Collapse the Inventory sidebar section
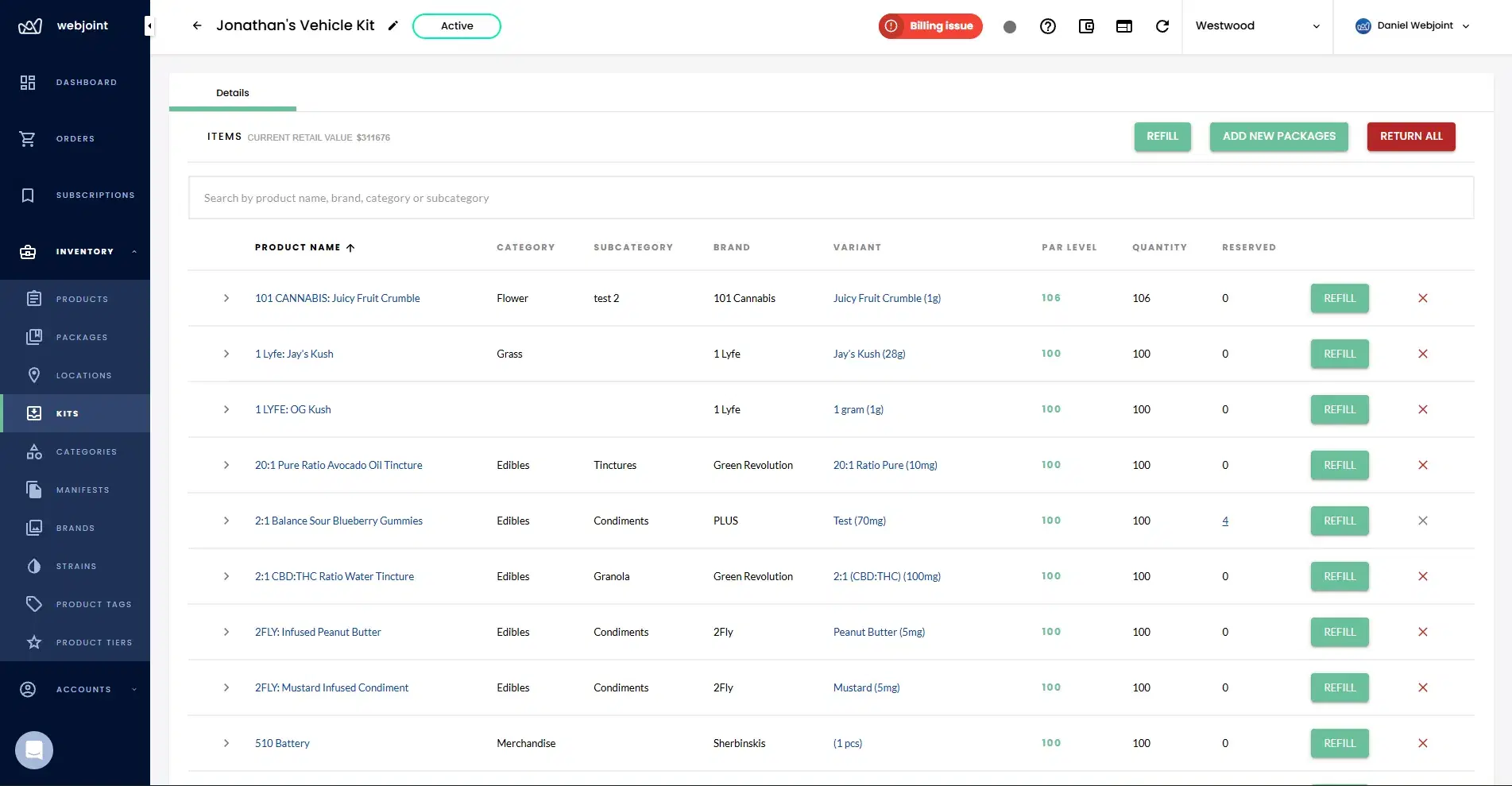 click(133, 251)
